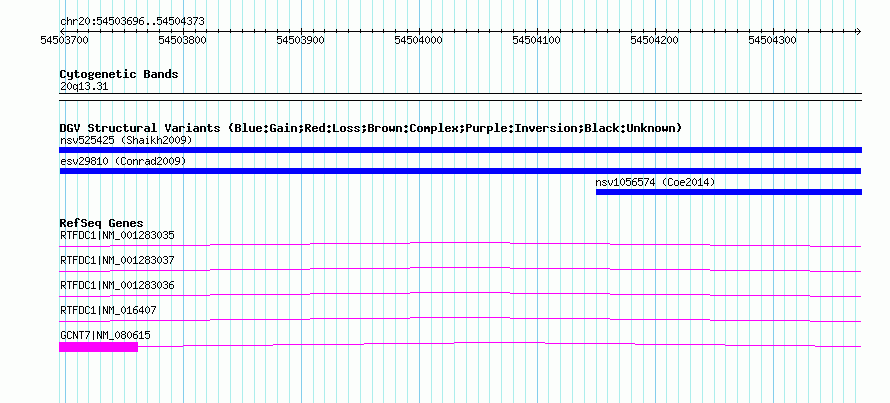Select the 20q13.31 band label

click(x=84, y=87)
